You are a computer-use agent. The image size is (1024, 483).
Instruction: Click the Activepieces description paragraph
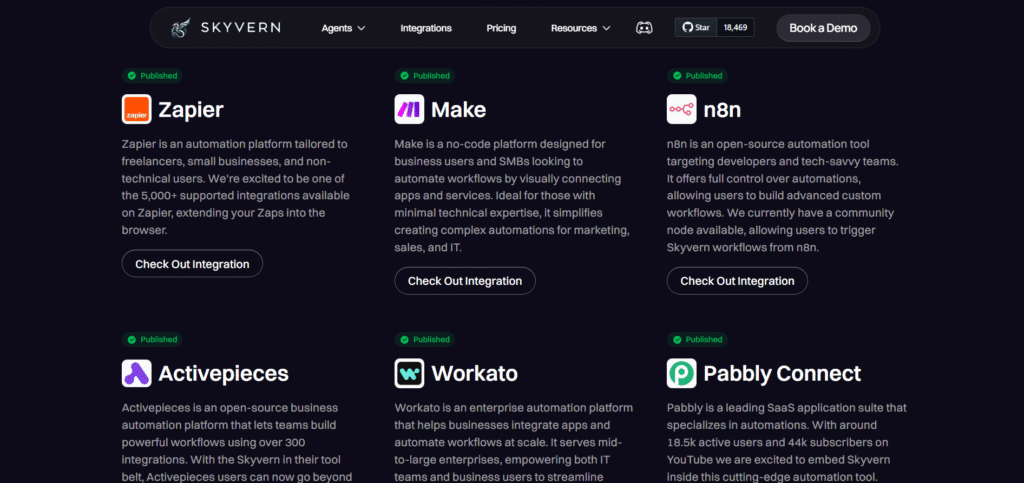pos(238,442)
